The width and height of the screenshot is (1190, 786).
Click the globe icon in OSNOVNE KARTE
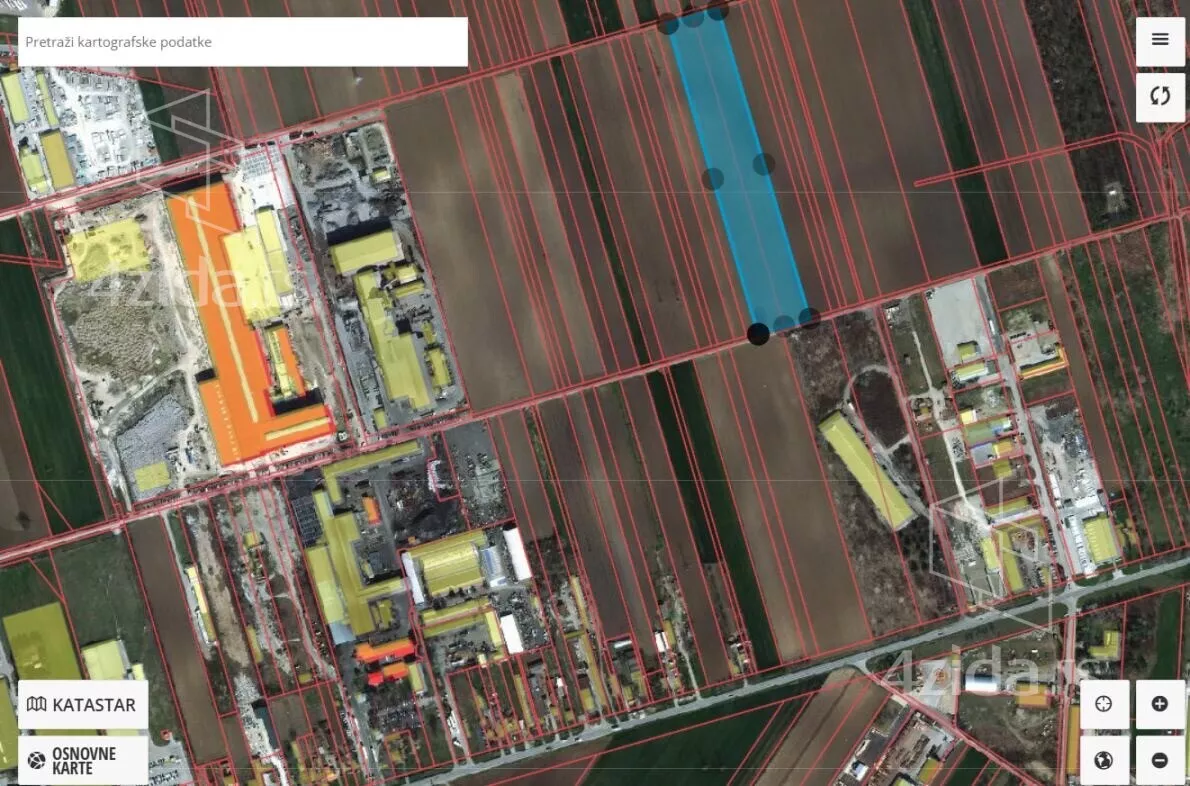pyautogui.click(x=36, y=760)
